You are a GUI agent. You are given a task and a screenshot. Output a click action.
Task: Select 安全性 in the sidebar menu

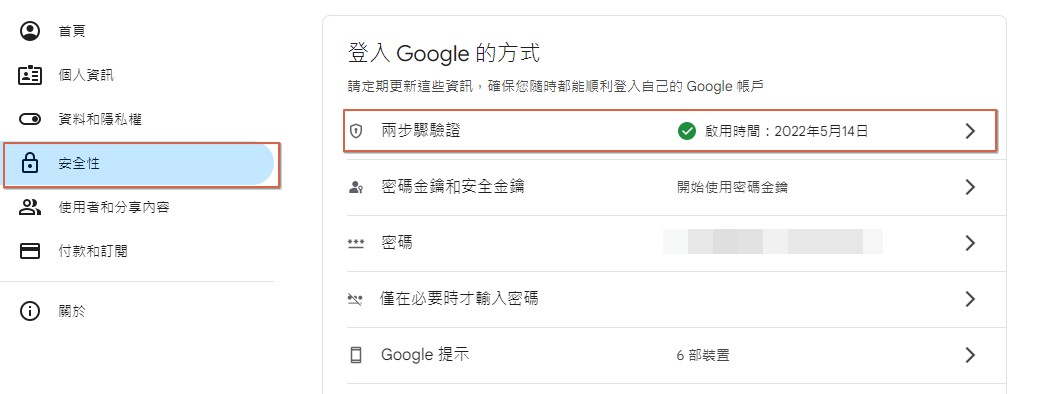click(x=140, y=164)
